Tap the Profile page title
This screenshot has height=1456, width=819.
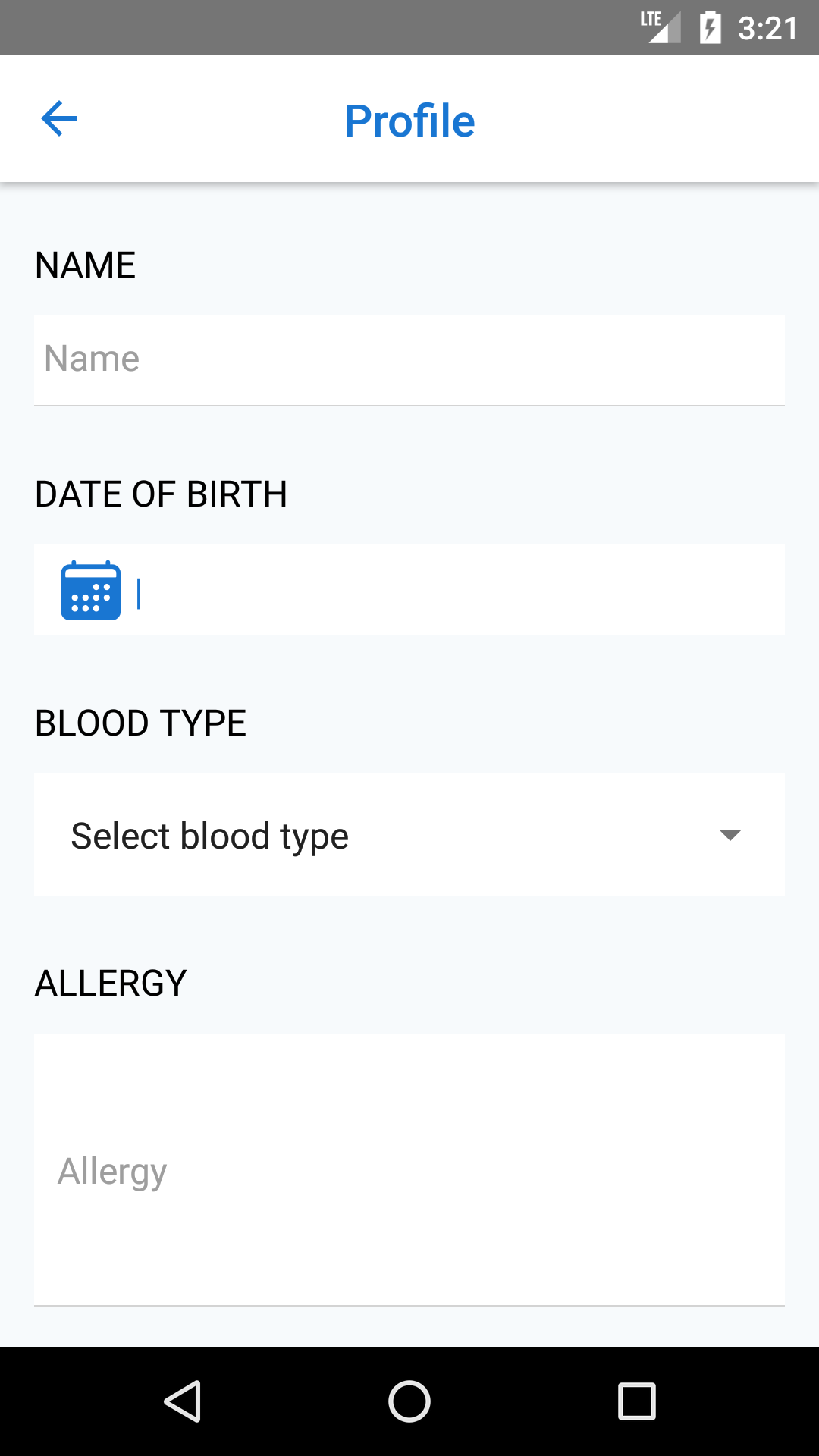coord(409,121)
